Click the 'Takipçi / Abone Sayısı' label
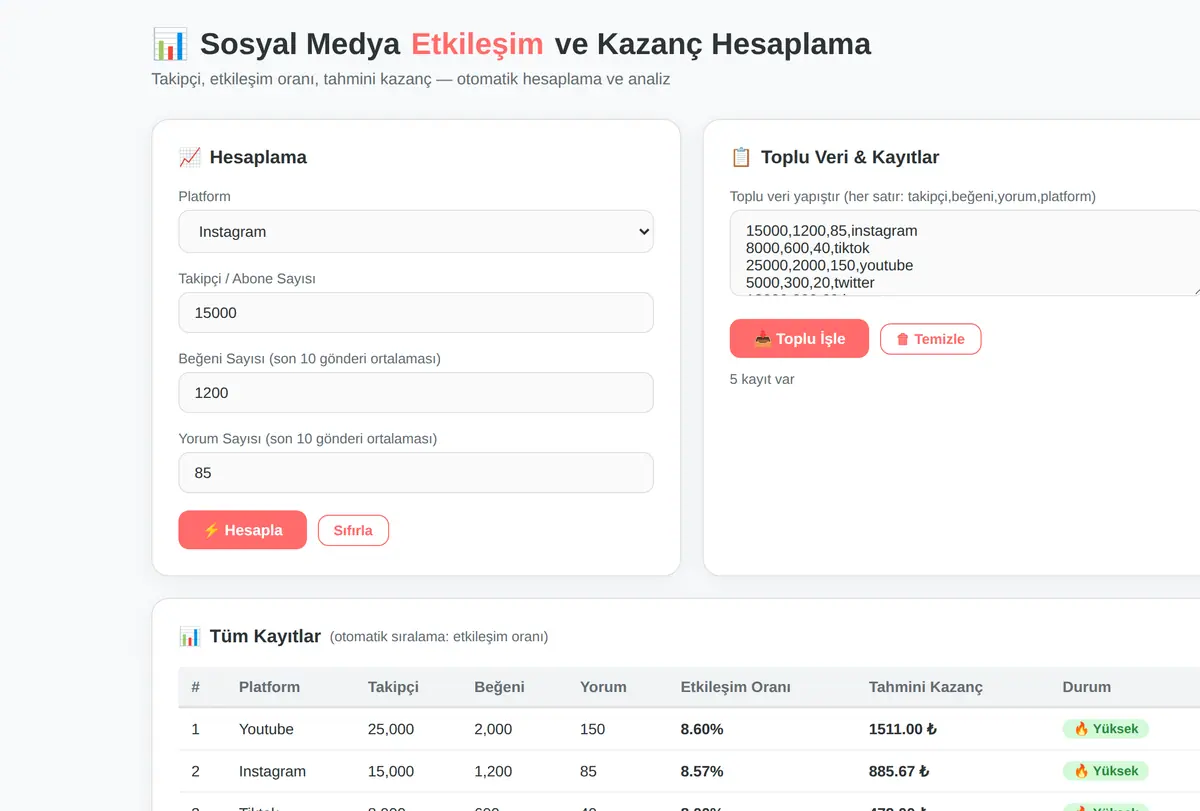 (x=247, y=278)
